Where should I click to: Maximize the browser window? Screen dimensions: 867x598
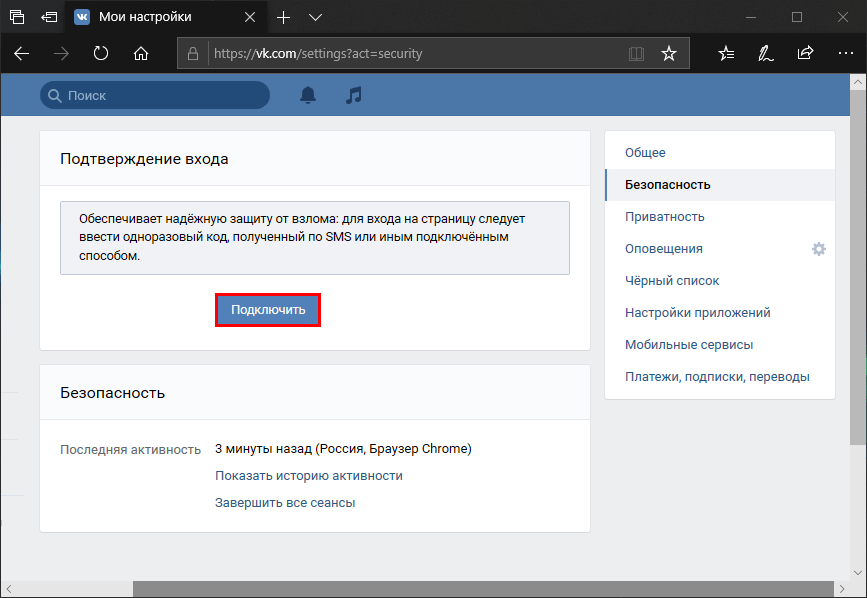(x=797, y=17)
